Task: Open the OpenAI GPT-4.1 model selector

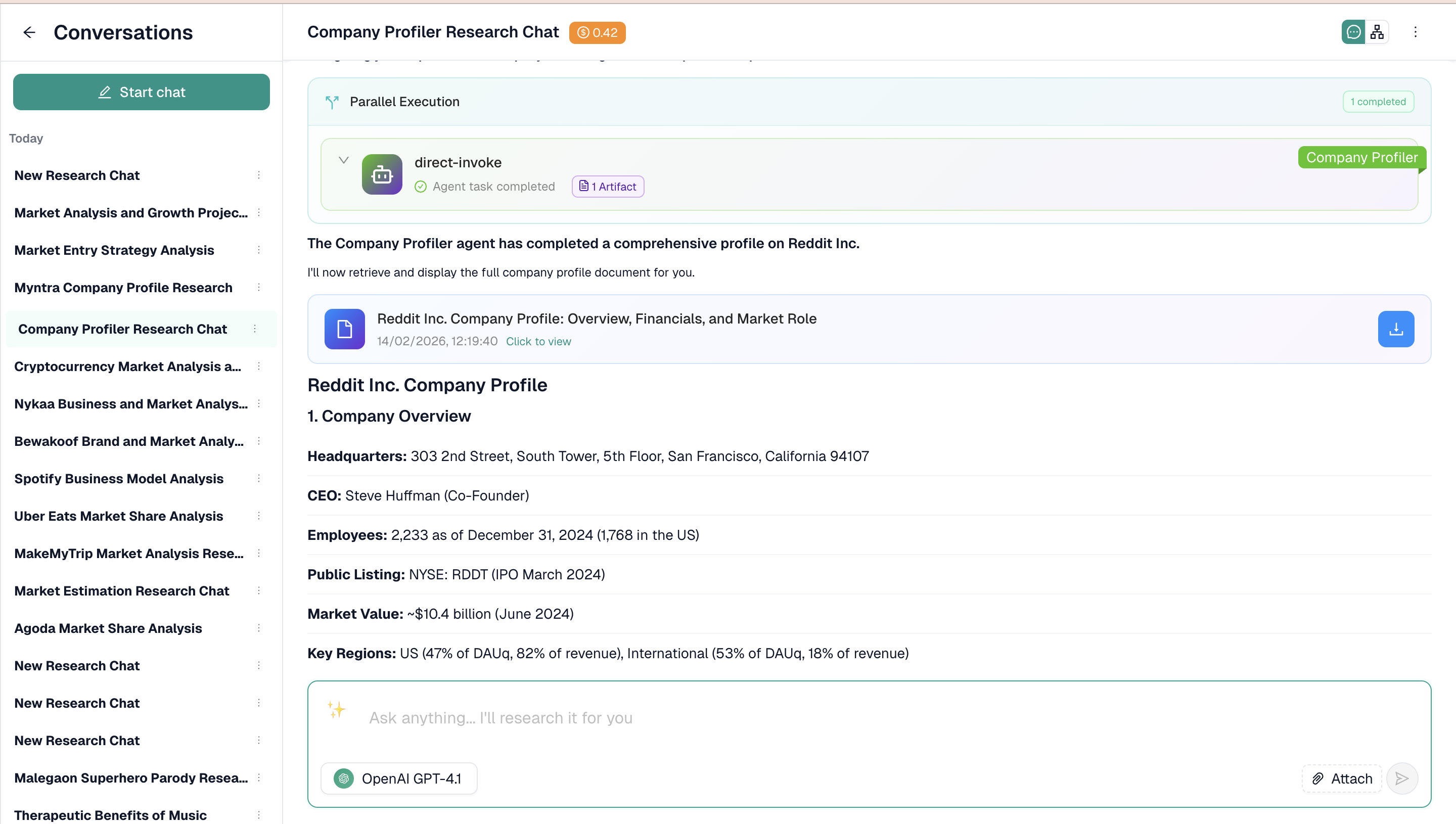Action: [399, 778]
